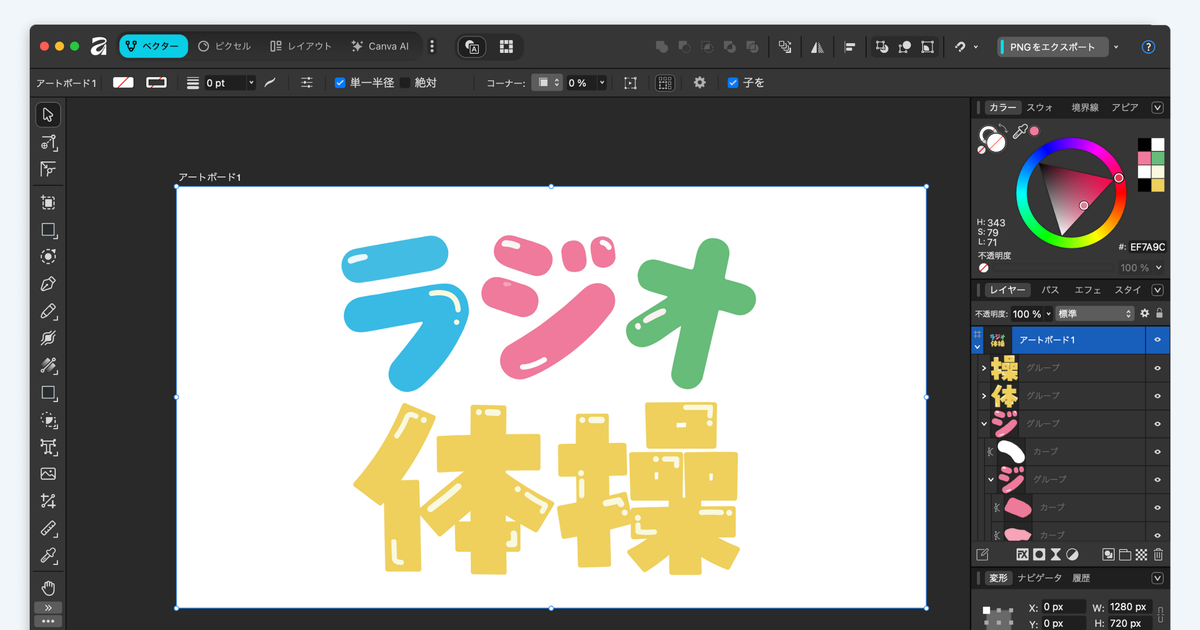Expand left tools with double chevron
Image resolution: width=1200 pixels, height=630 pixels.
[48, 608]
